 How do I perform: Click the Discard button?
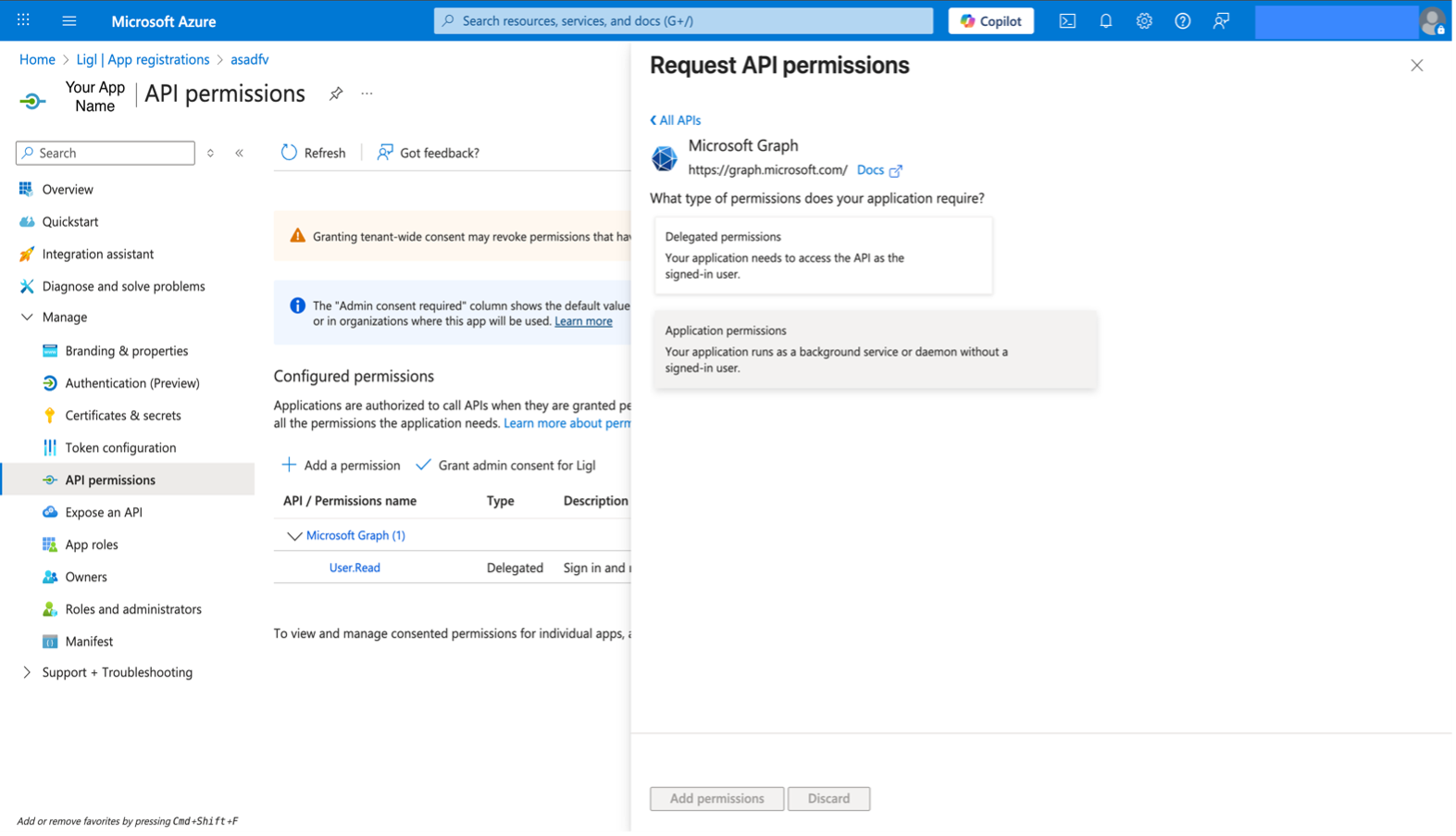point(831,801)
